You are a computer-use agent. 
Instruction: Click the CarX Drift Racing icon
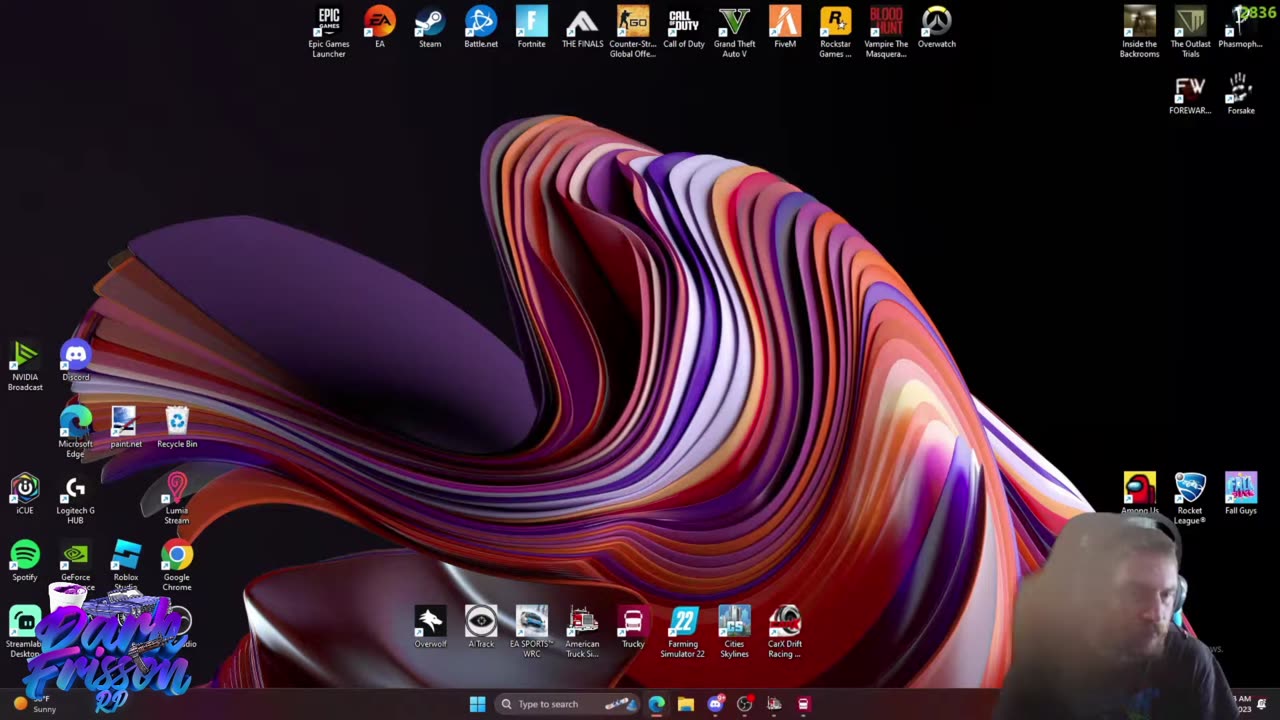pyautogui.click(x=785, y=631)
